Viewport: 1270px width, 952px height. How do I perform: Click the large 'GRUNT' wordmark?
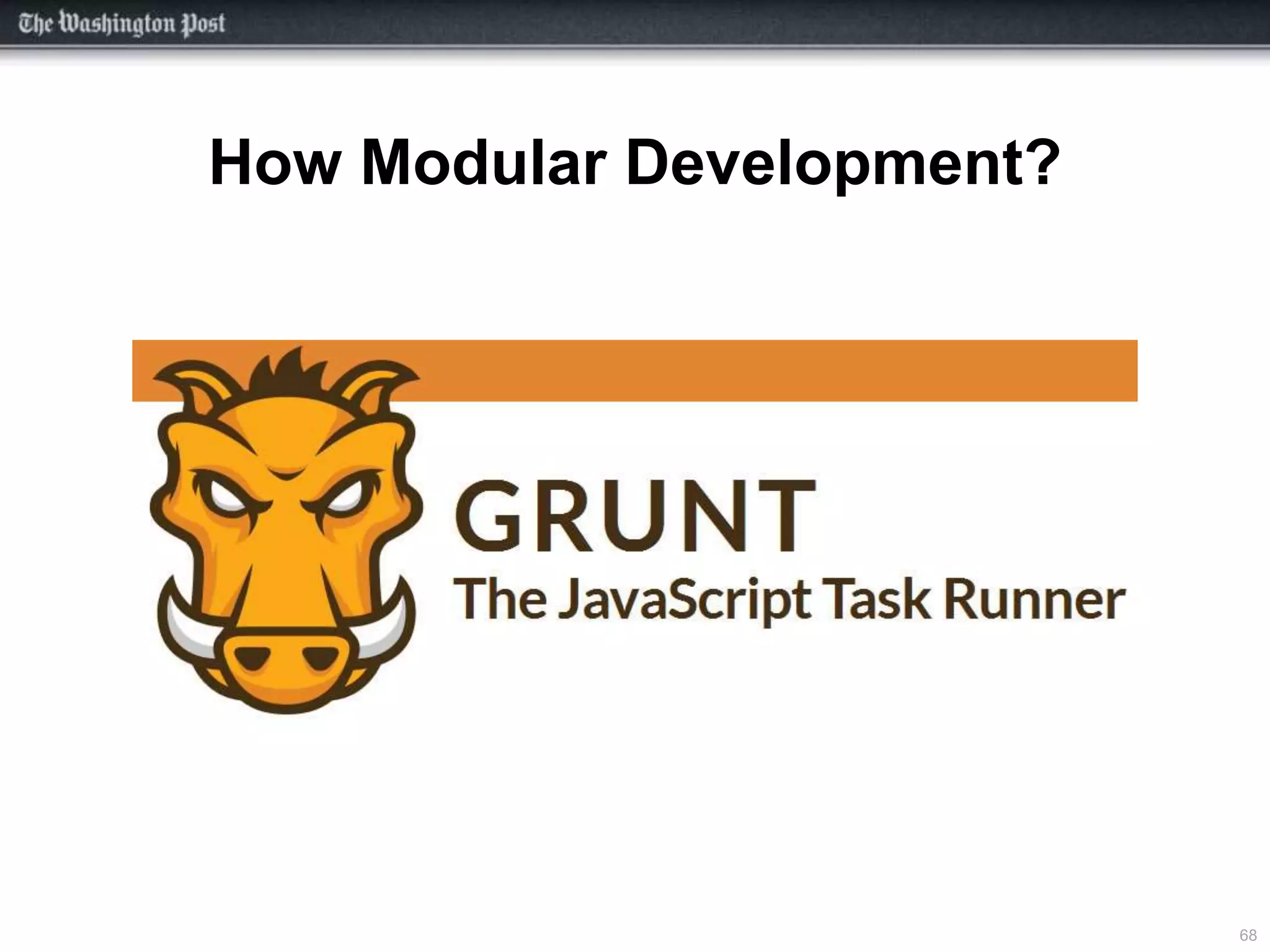635,516
